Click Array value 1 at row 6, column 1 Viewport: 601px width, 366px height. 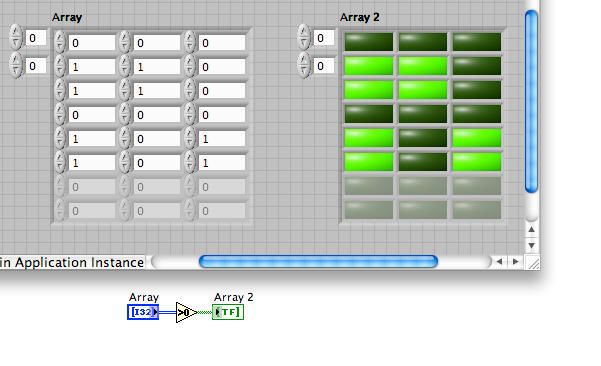point(92,163)
